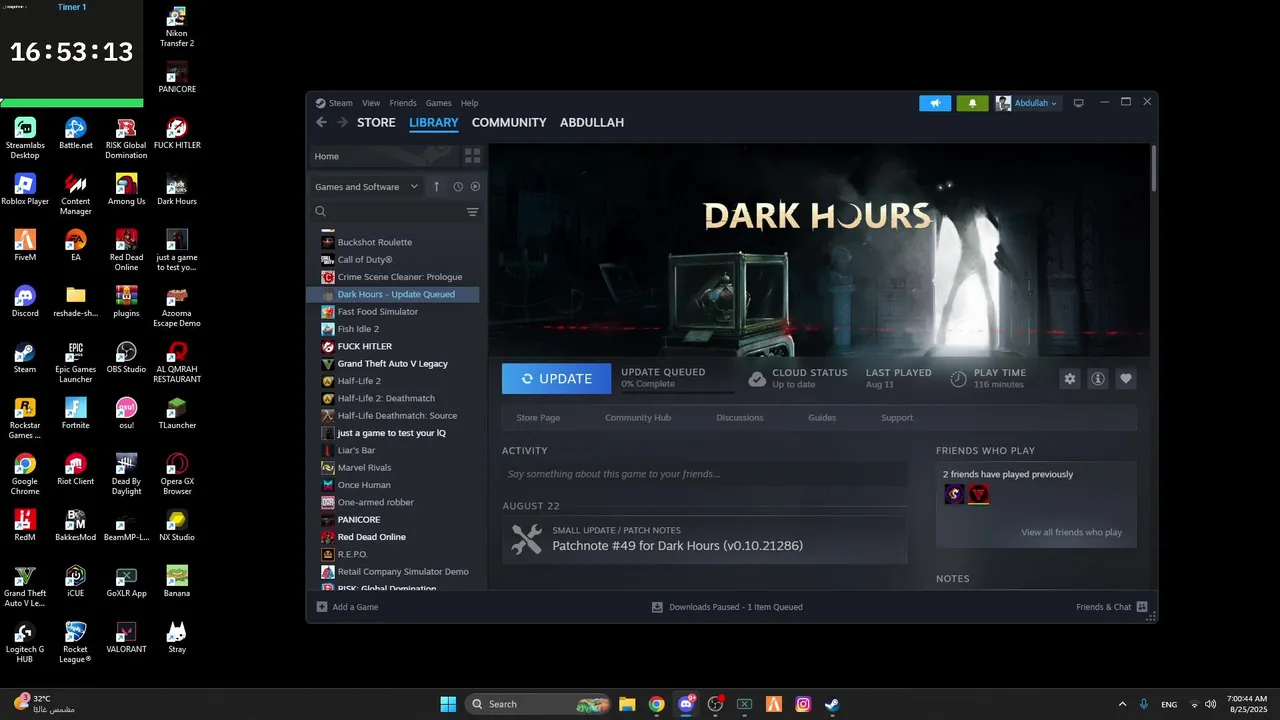
Task: Open the Dark Hours Store Page link
Action: [x=538, y=418]
